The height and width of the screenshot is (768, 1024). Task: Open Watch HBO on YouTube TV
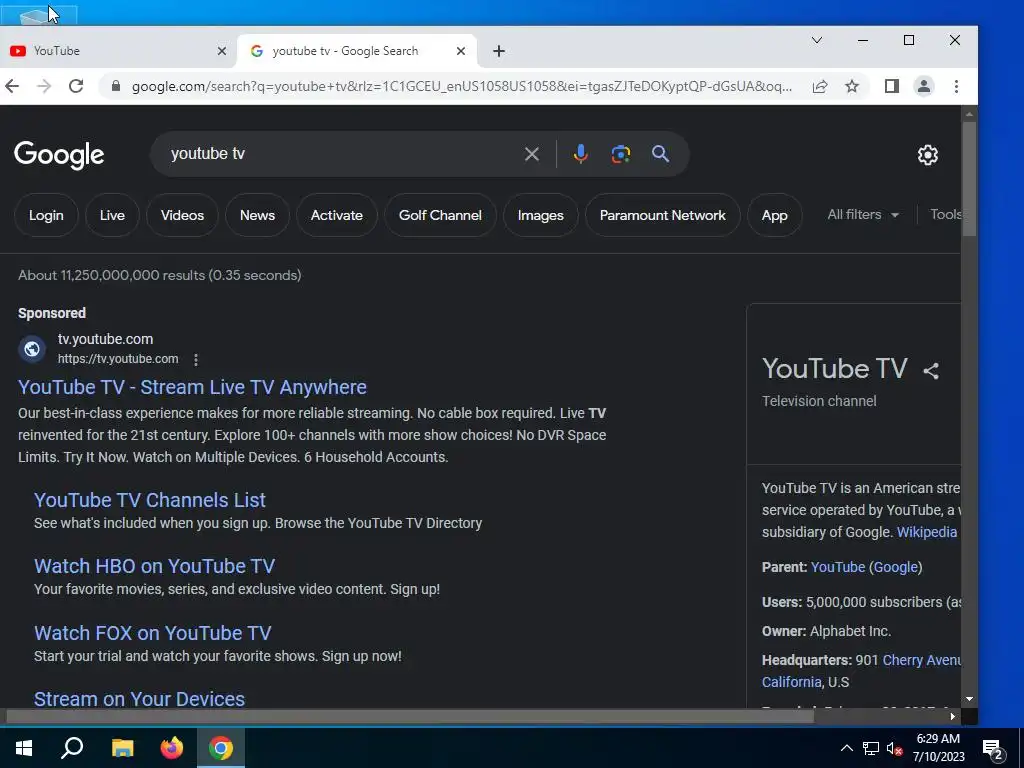click(154, 566)
